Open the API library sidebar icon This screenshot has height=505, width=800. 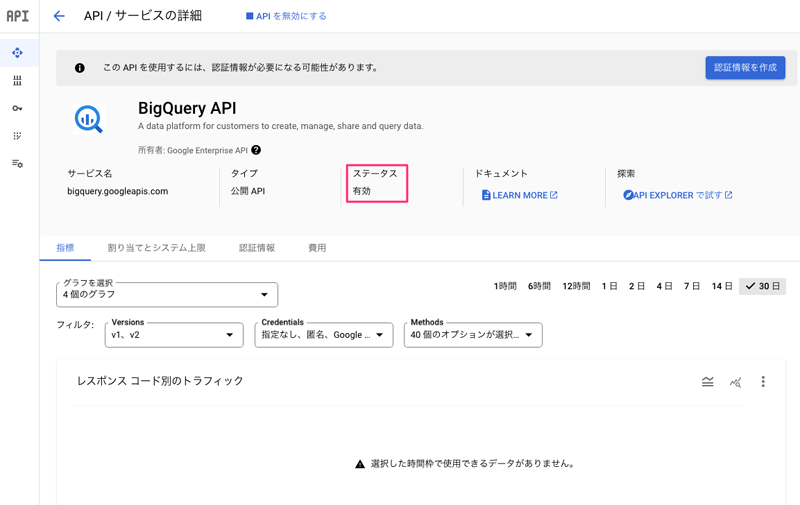point(17,81)
